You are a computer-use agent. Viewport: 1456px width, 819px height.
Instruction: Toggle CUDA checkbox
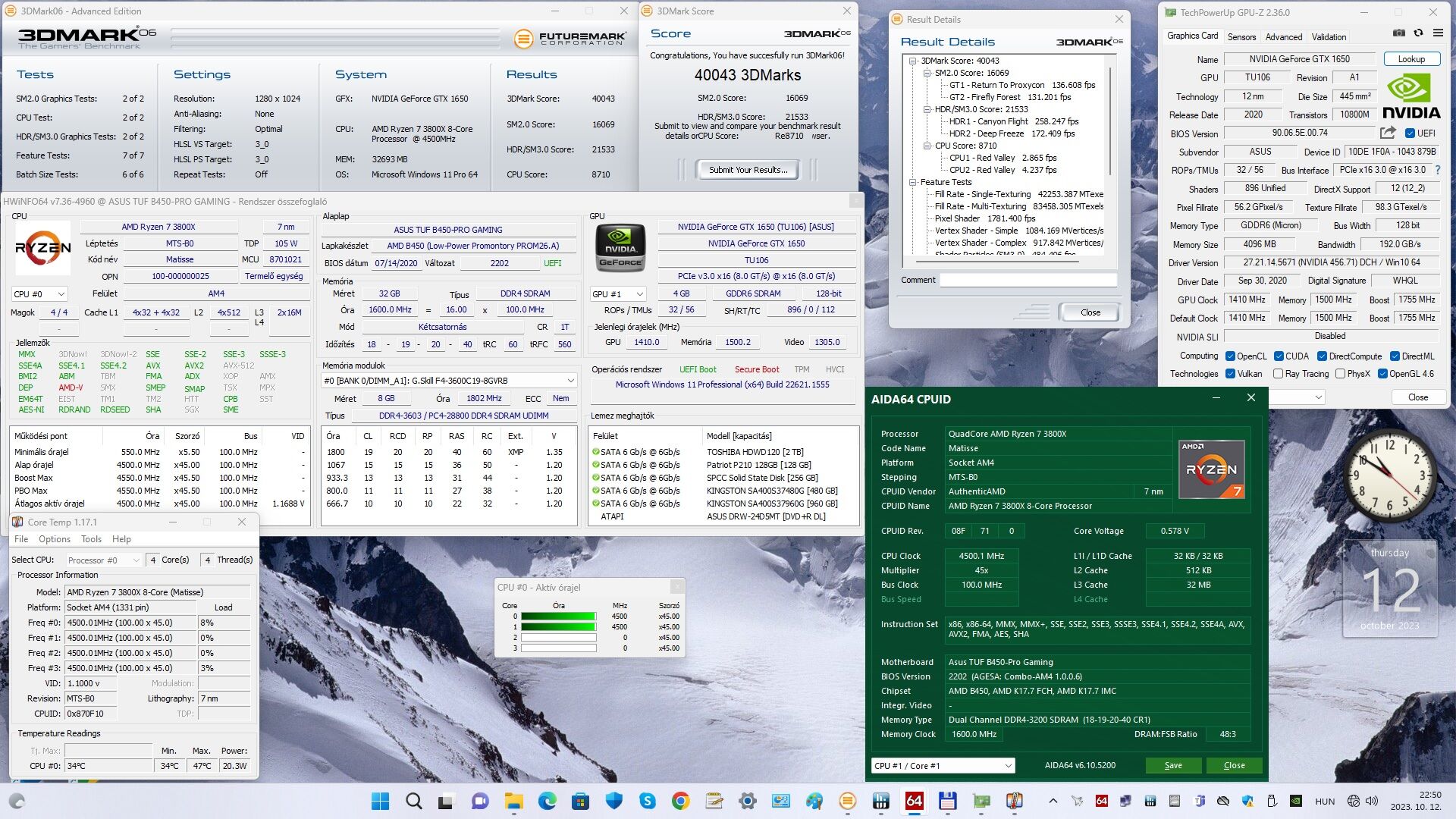click(x=1279, y=356)
